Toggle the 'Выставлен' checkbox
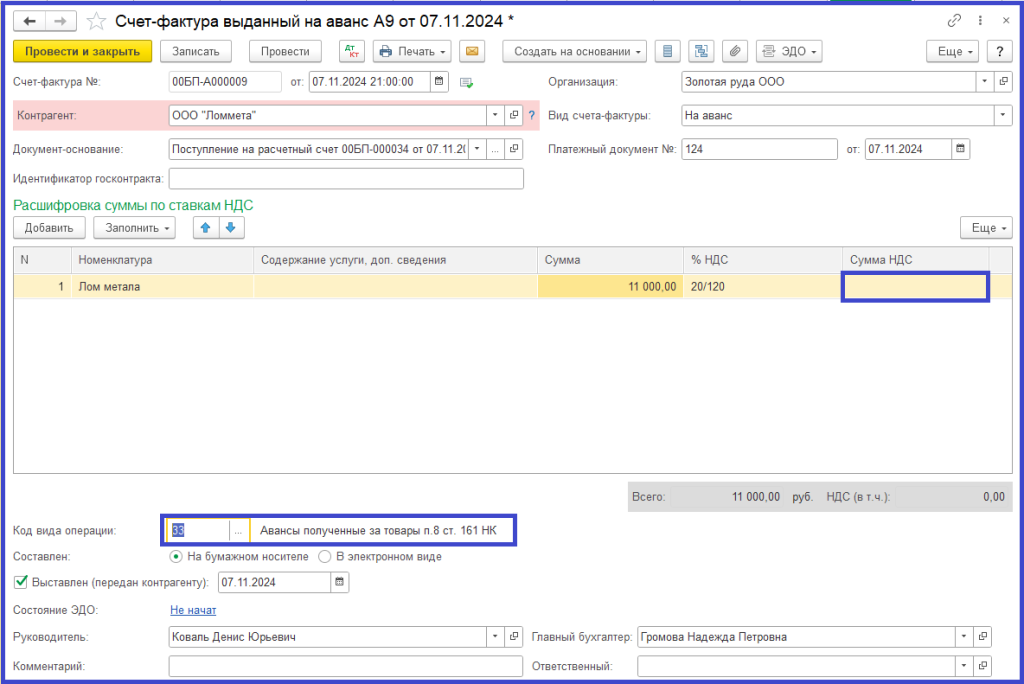The width and height of the screenshot is (1024, 684). (20, 581)
